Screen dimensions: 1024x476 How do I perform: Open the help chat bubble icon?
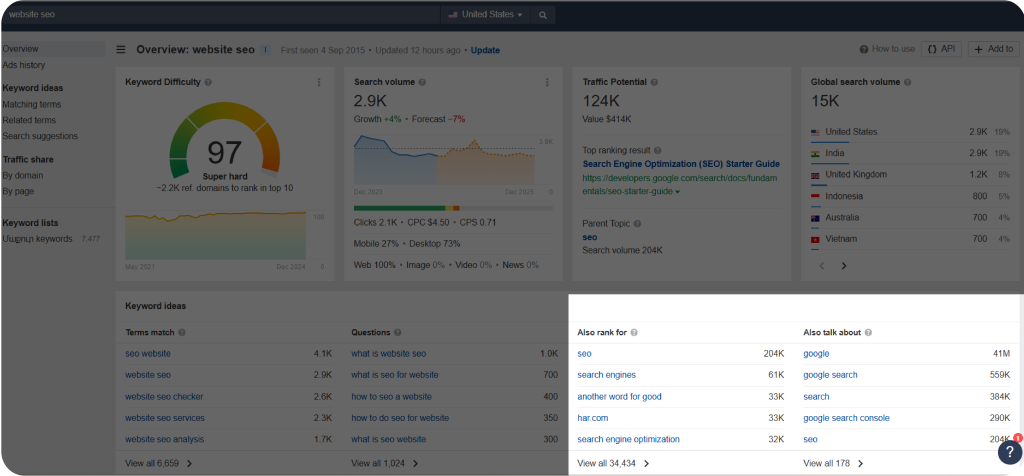[x=1010, y=452]
